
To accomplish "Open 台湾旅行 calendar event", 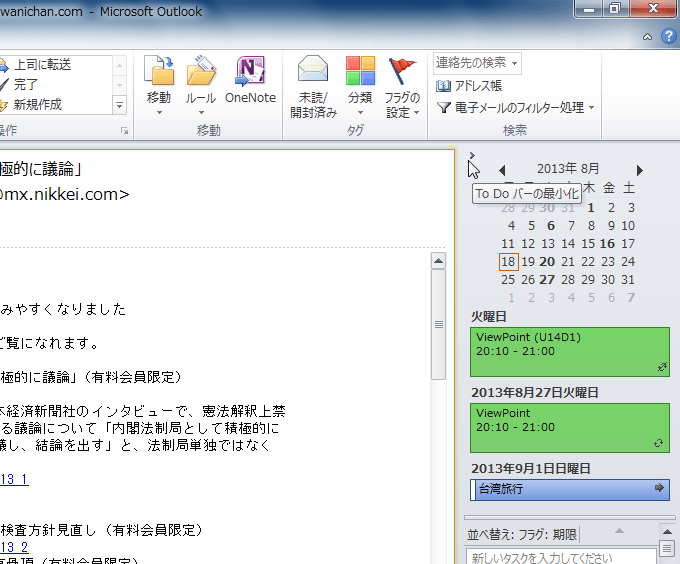I will click(x=570, y=490).
